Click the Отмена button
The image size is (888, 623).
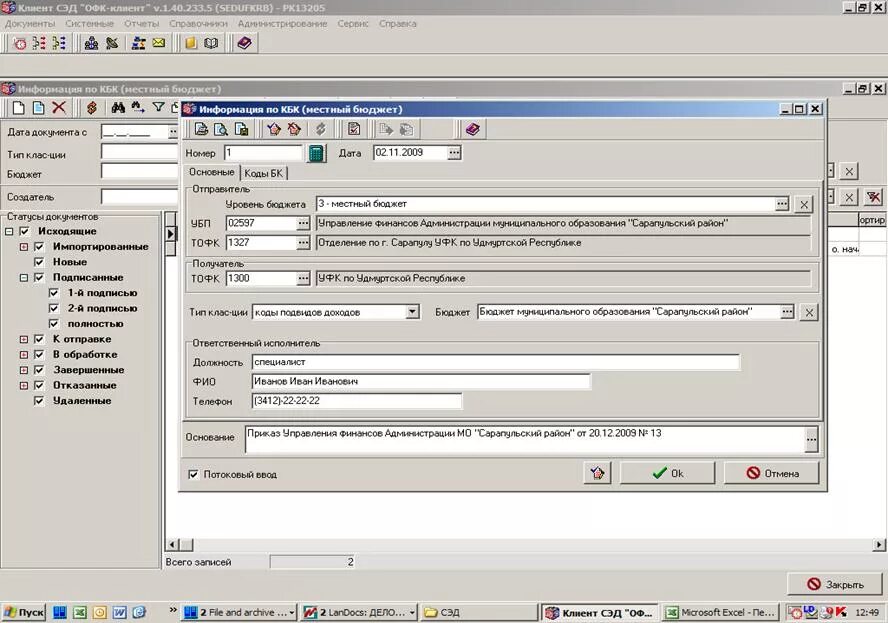click(x=771, y=473)
